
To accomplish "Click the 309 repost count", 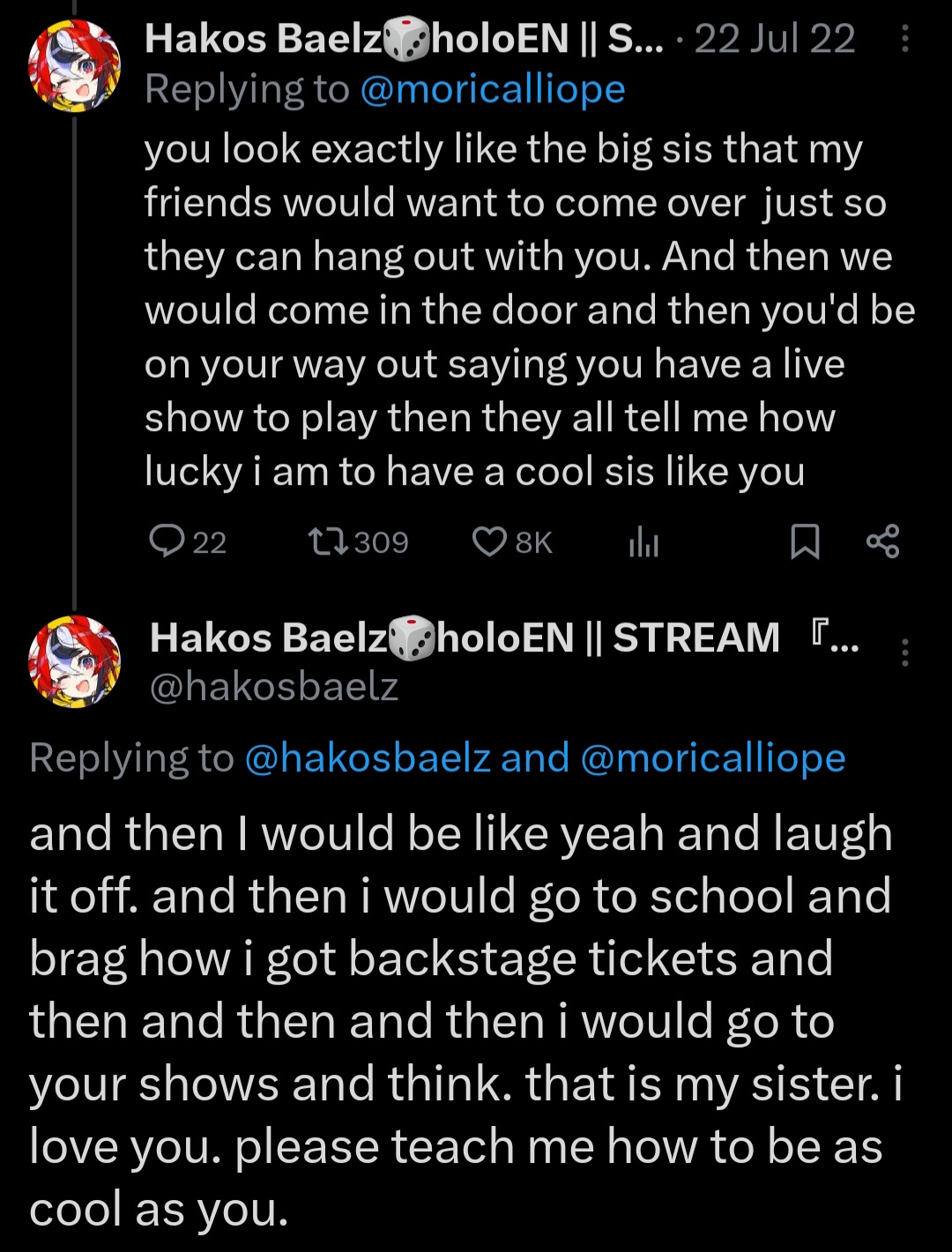I will (x=381, y=541).
